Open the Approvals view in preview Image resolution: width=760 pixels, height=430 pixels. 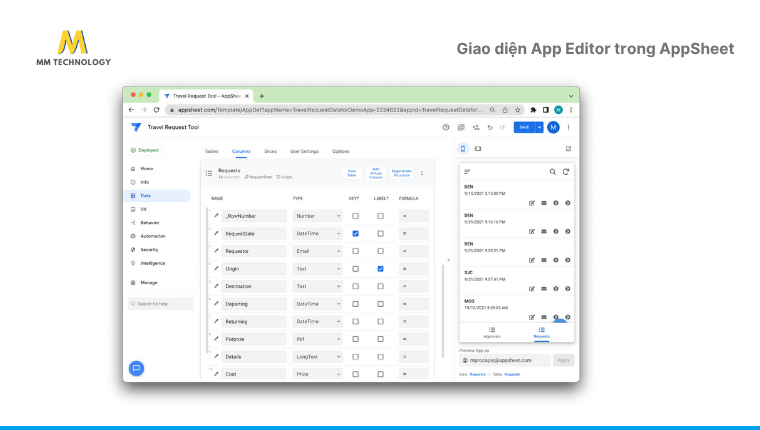[492, 333]
